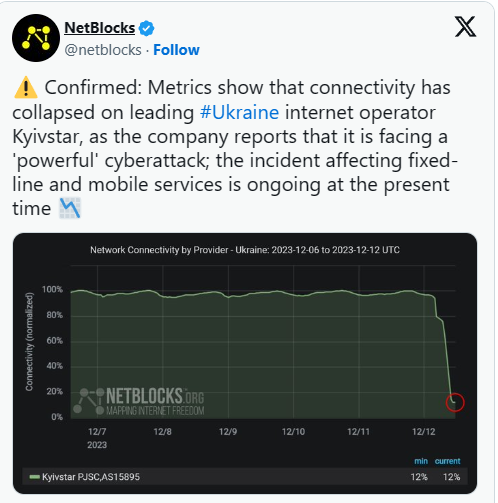
Task: Click the NetBlocks.org watermark logo
Action: pyautogui.click(x=139, y=401)
